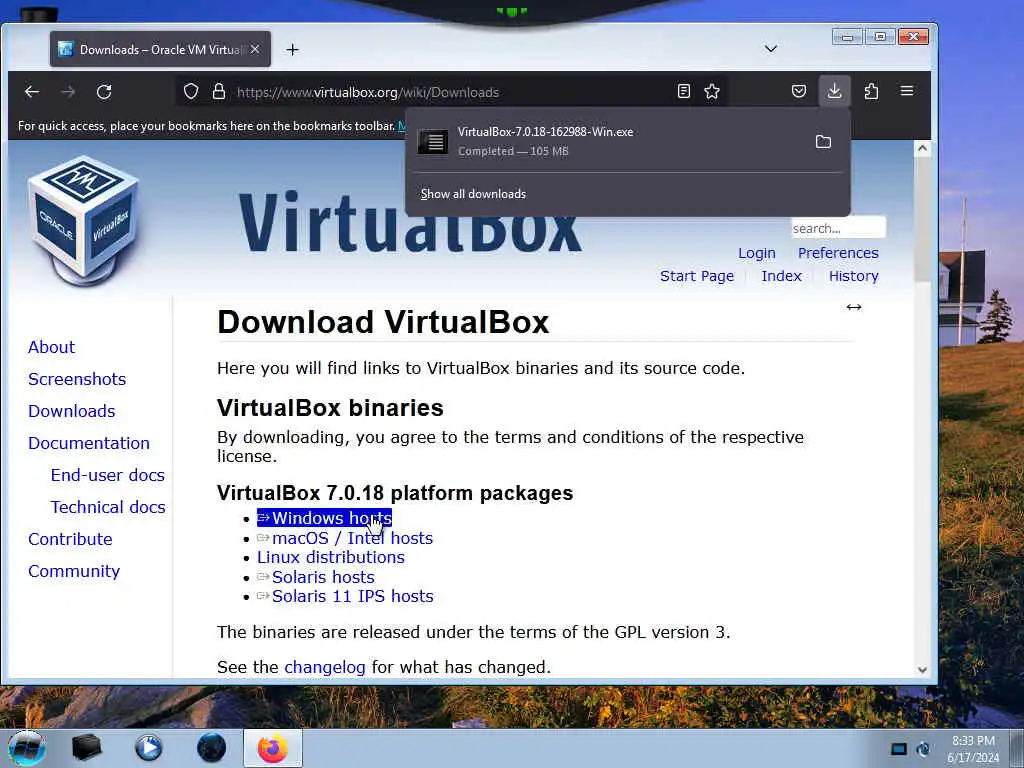Open the Index link
The width and height of the screenshot is (1024, 768).
point(781,276)
